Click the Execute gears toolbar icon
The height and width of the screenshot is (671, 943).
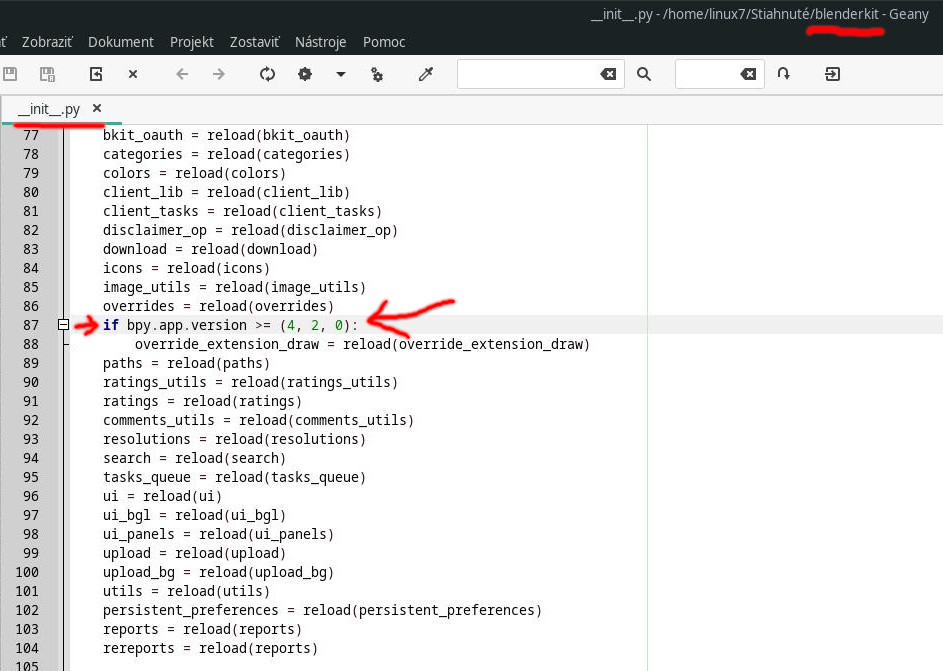pos(377,74)
